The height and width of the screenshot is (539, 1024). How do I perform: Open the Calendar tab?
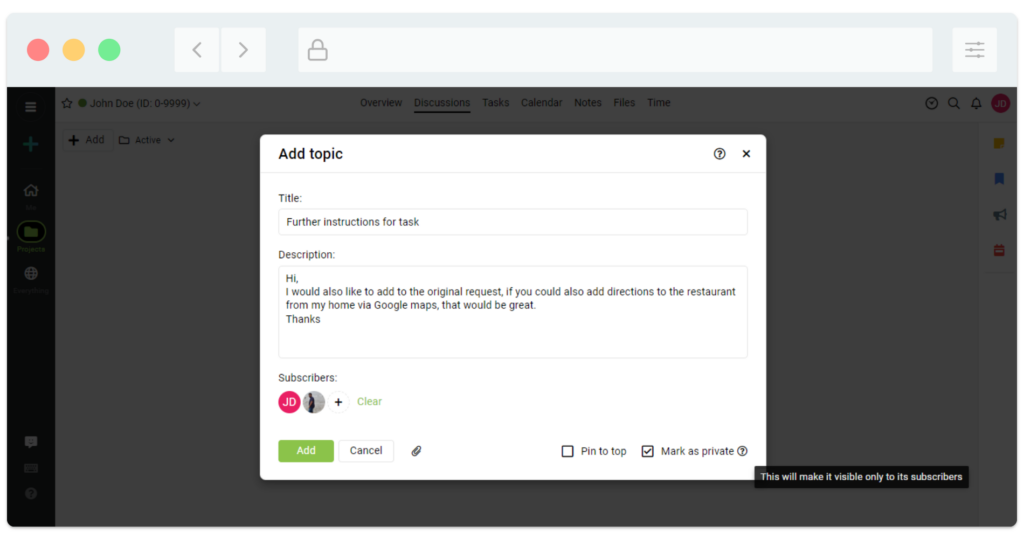click(x=541, y=103)
